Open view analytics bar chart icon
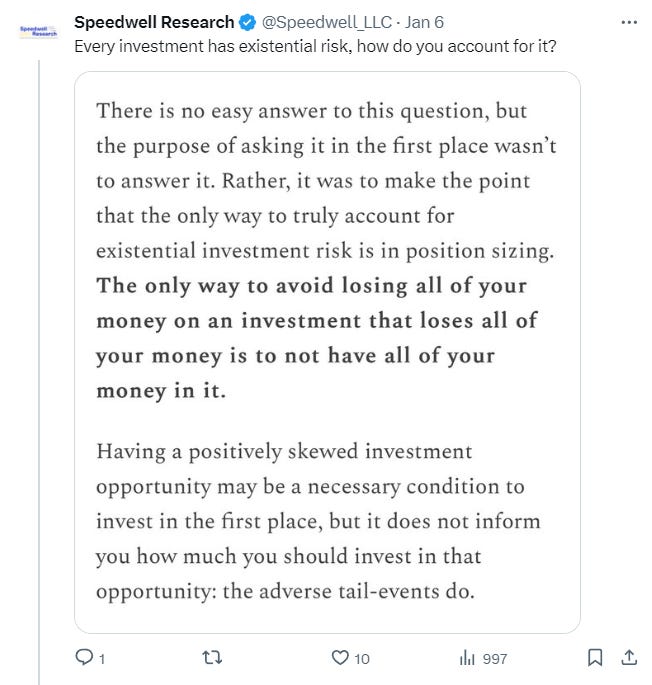 click(467, 657)
